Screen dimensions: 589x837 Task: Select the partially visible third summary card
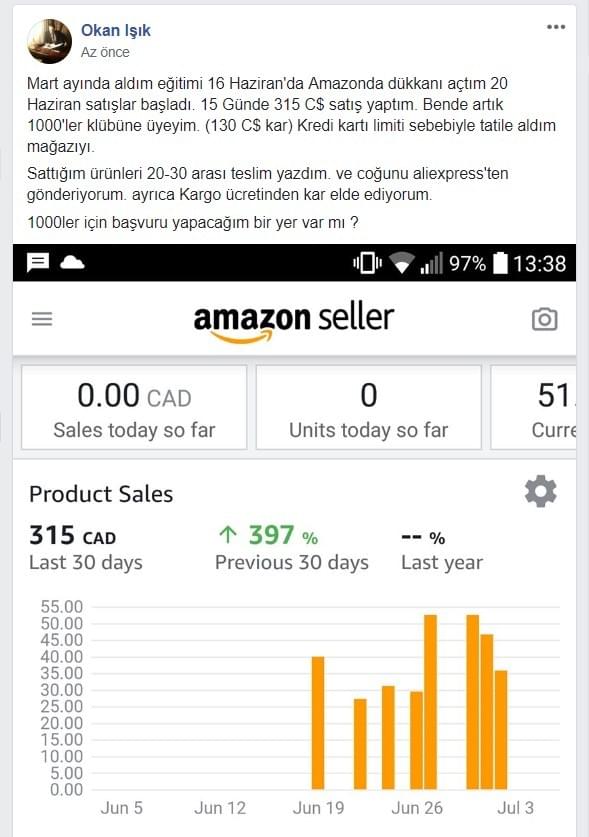533,407
